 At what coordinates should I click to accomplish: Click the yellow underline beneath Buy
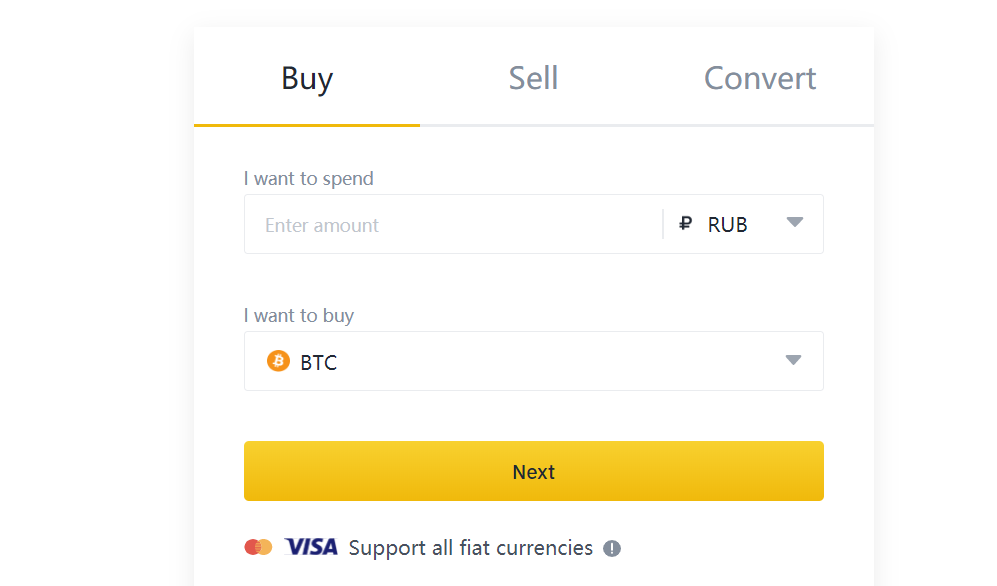click(306, 124)
